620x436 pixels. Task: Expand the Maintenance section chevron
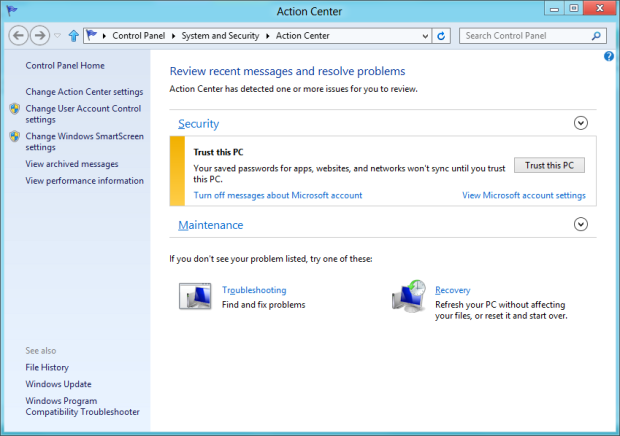coord(580,224)
